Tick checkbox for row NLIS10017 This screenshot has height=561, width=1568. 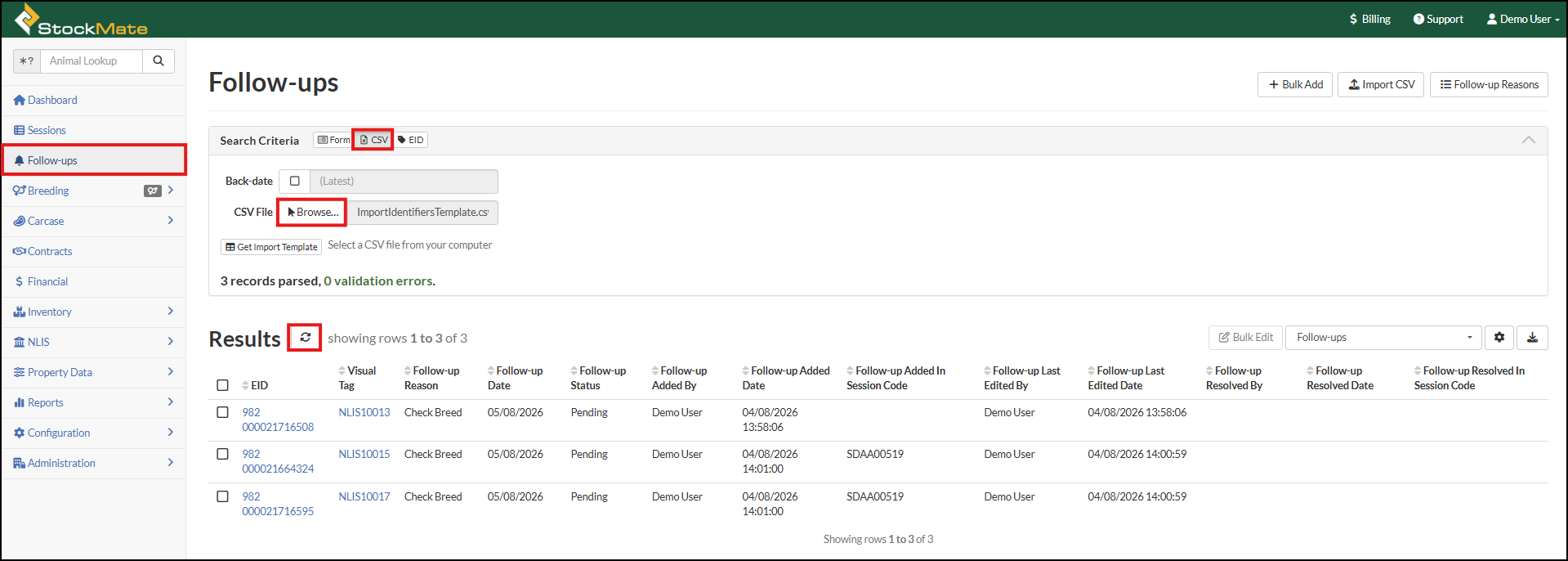(222, 496)
